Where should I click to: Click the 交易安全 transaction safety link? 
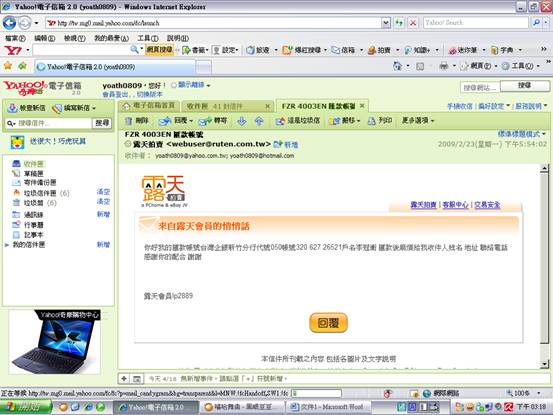point(487,205)
